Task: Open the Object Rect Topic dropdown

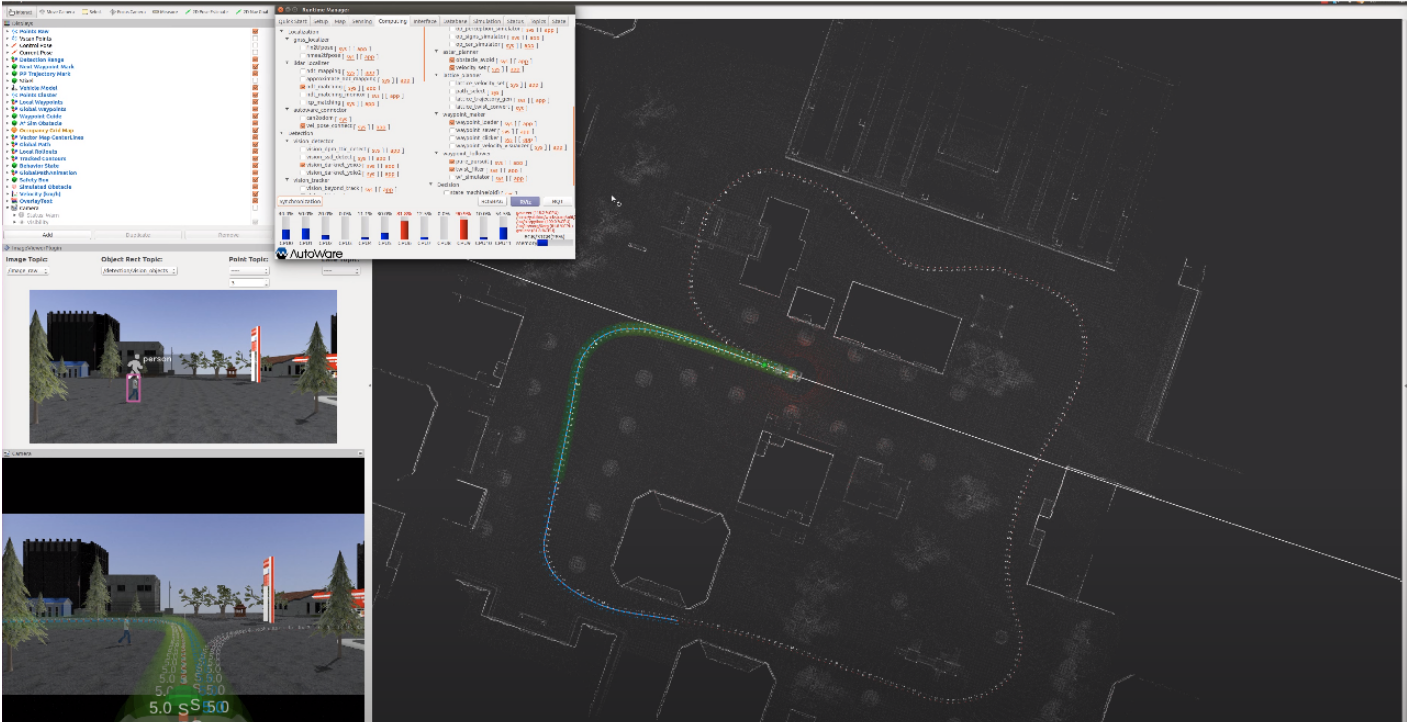Action: tap(139, 271)
